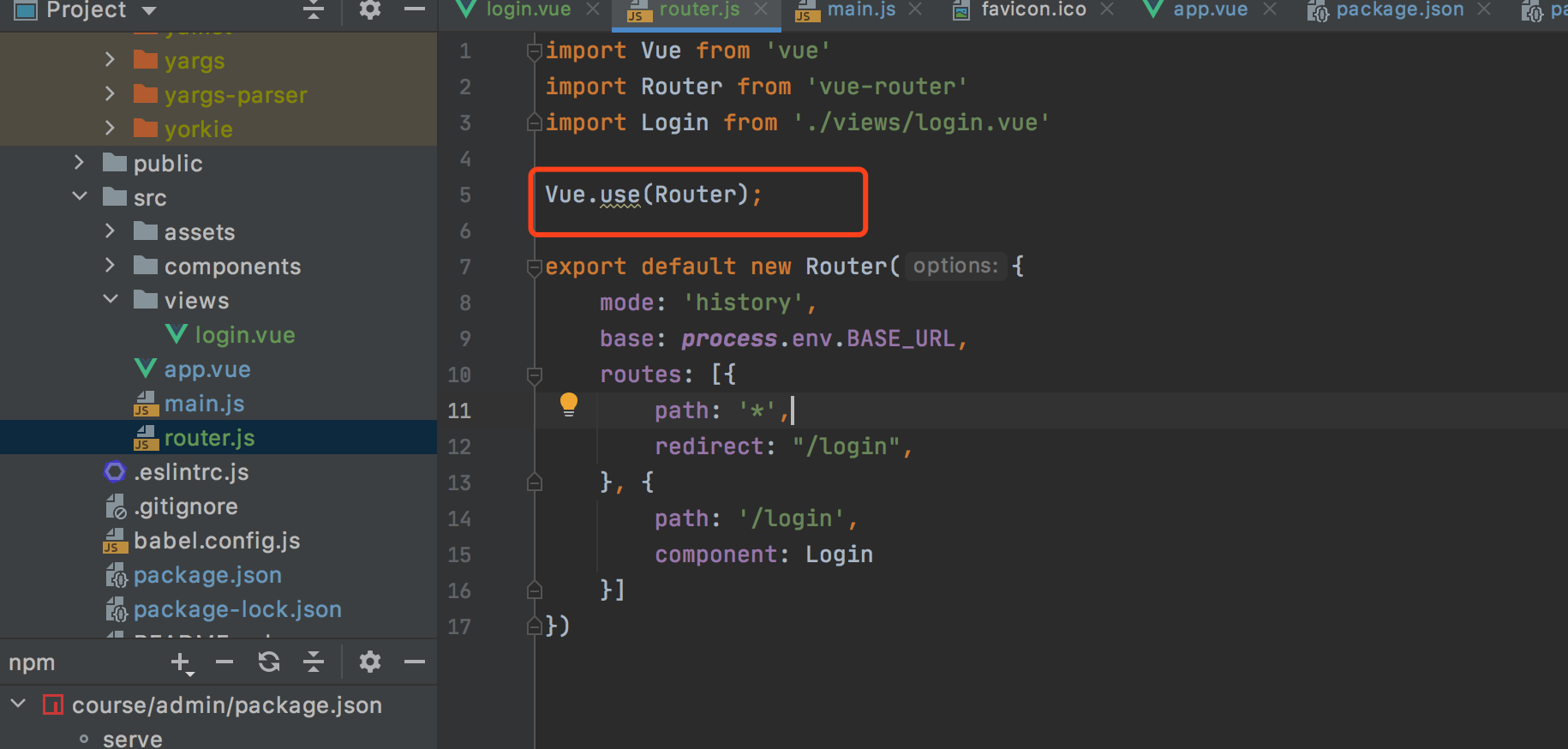Select package-lock.json in project tree

click(x=237, y=609)
